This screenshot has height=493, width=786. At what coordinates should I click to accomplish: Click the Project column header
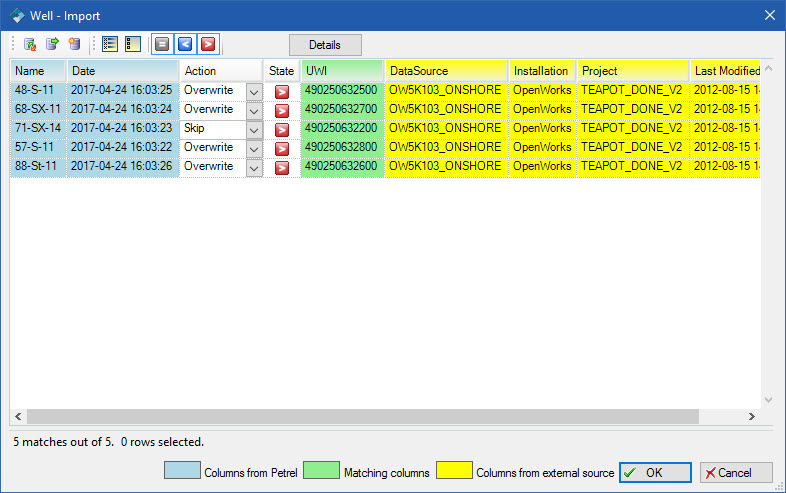[633, 71]
